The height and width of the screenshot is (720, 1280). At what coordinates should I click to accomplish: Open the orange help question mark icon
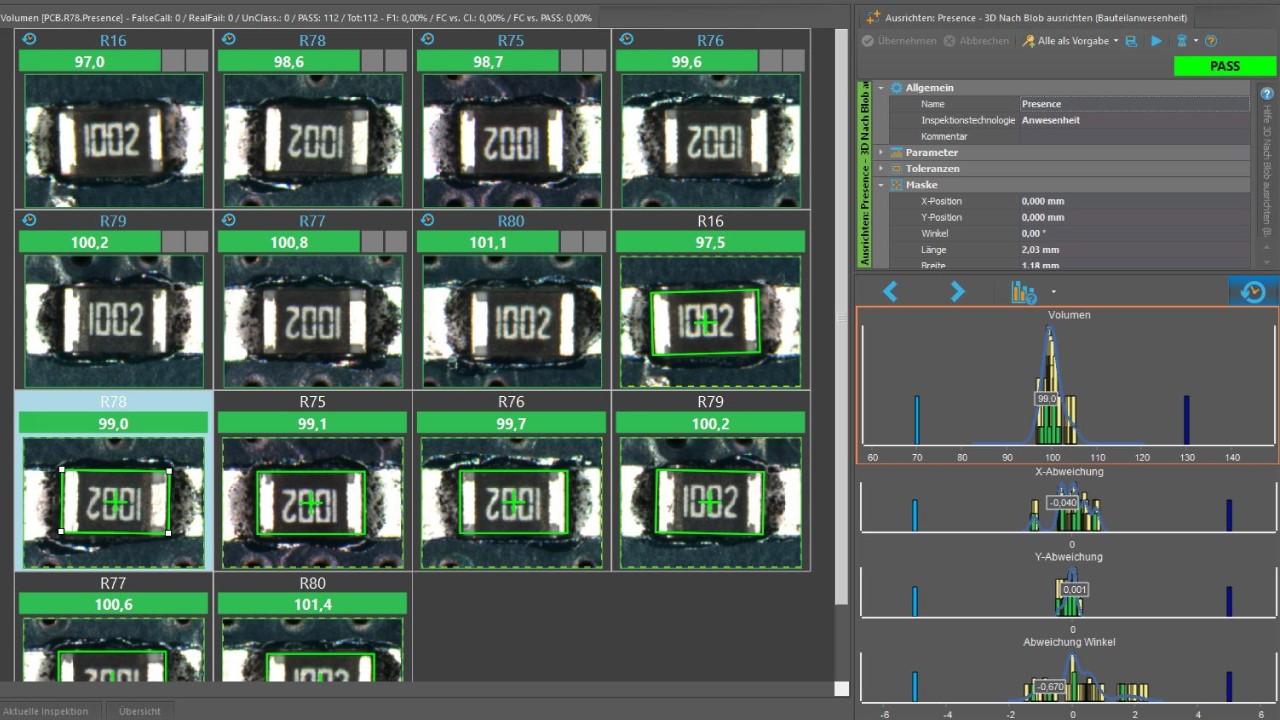tap(1211, 41)
